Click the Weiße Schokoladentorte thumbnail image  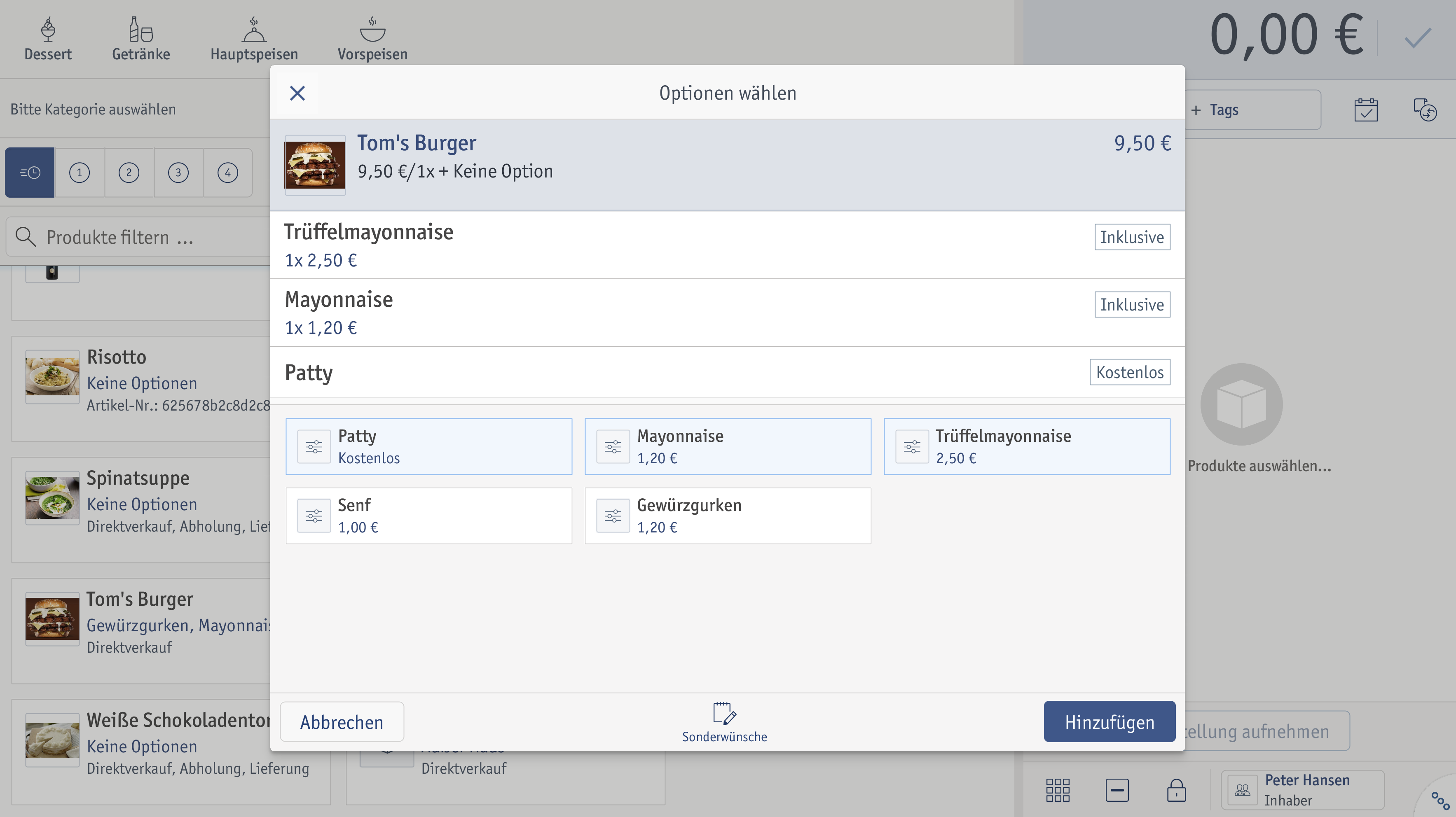[52, 740]
